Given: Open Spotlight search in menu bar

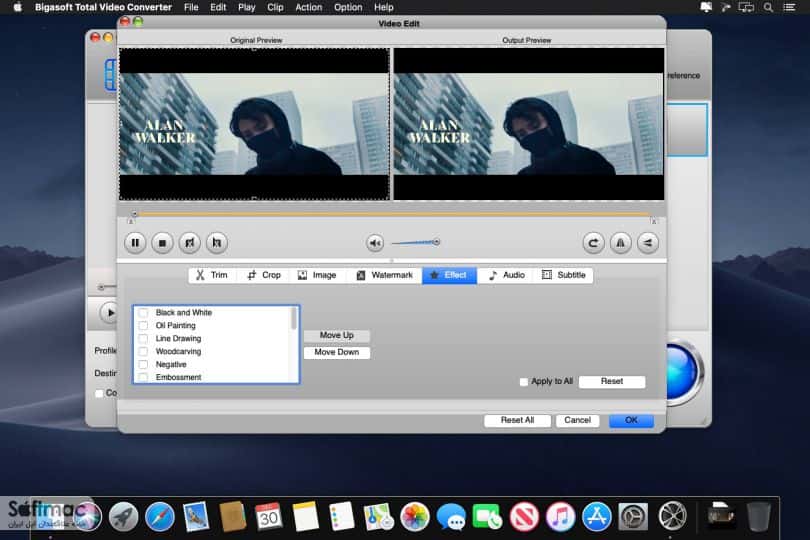Looking at the screenshot, I should pyautogui.click(x=768, y=7).
